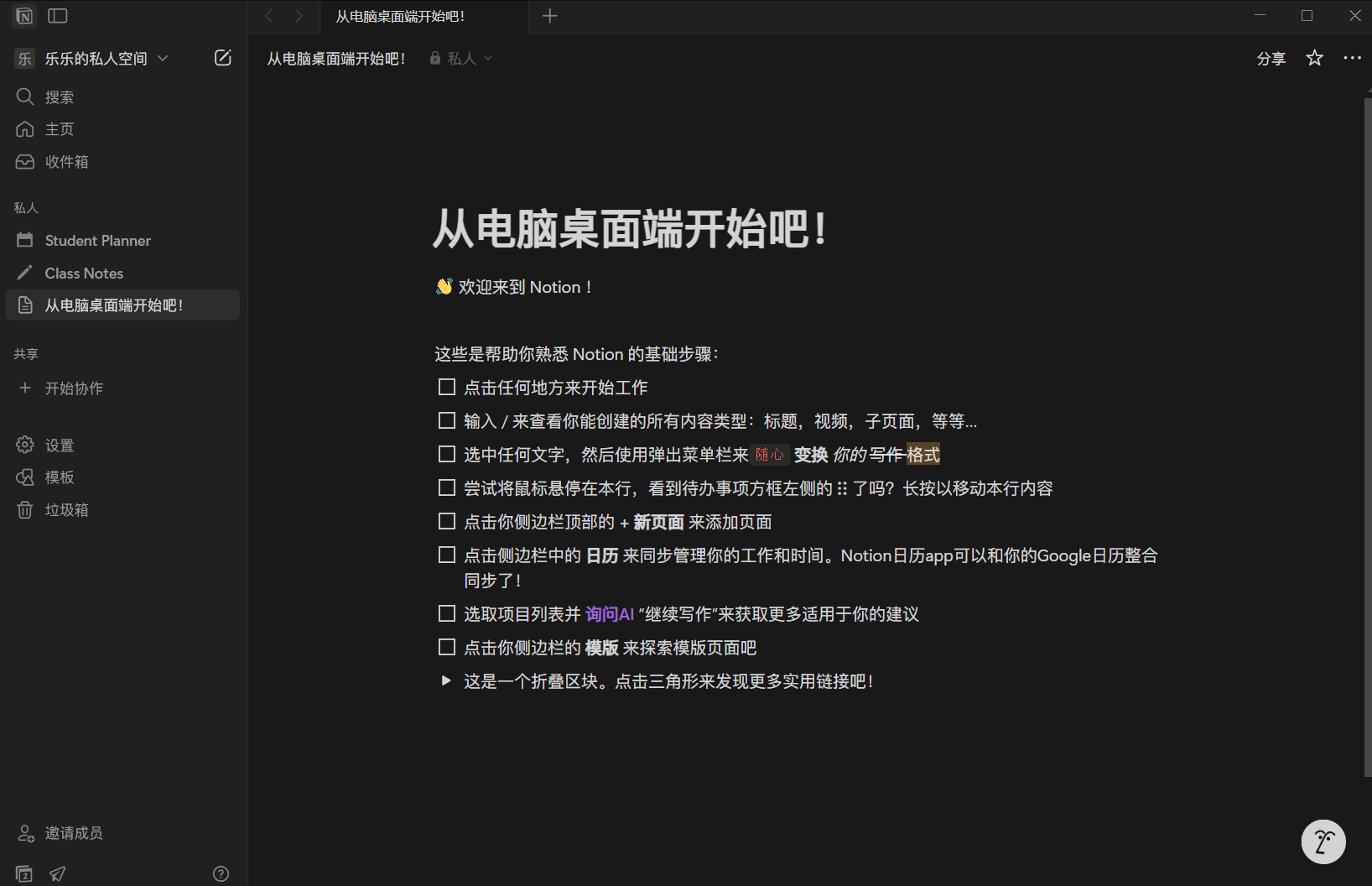Create a new page with compose icon
Image resolution: width=1372 pixels, height=886 pixels.
coord(223,58)
